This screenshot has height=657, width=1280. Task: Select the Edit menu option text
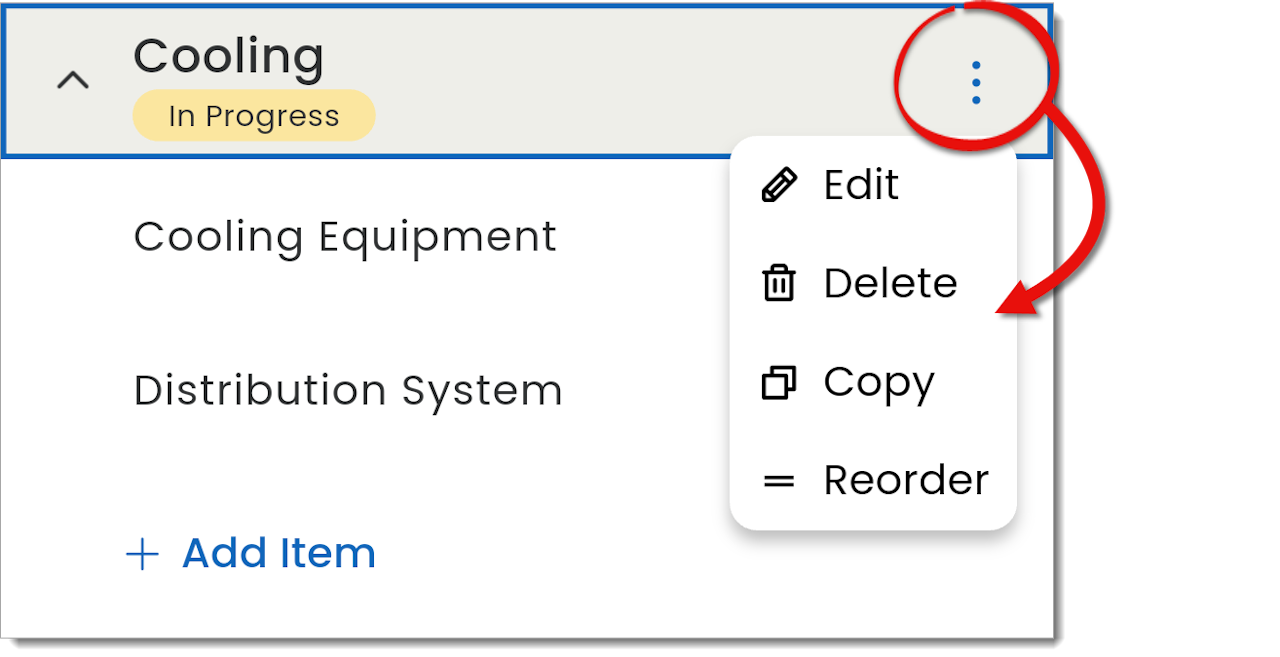point(861,186)
